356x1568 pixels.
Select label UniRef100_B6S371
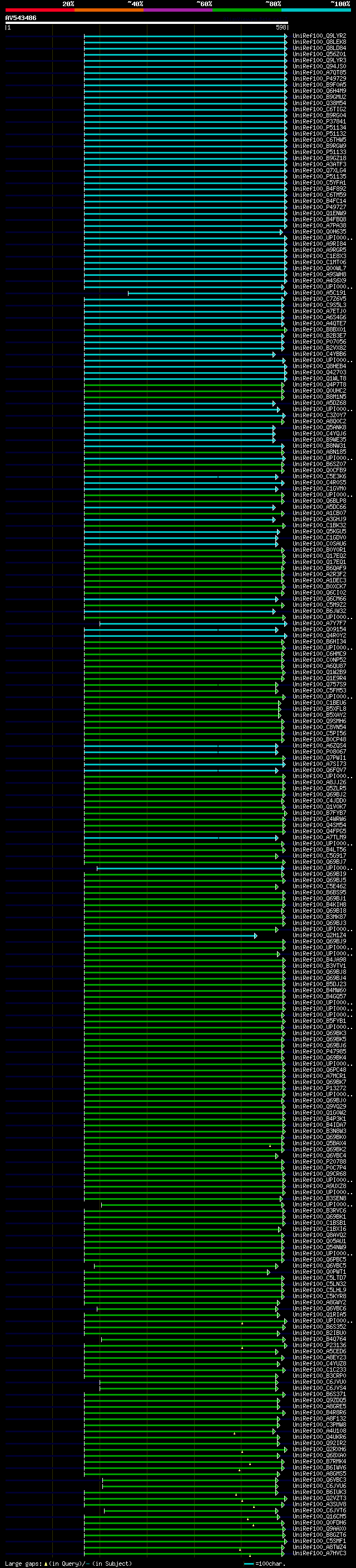click(x=319, y=1394)
